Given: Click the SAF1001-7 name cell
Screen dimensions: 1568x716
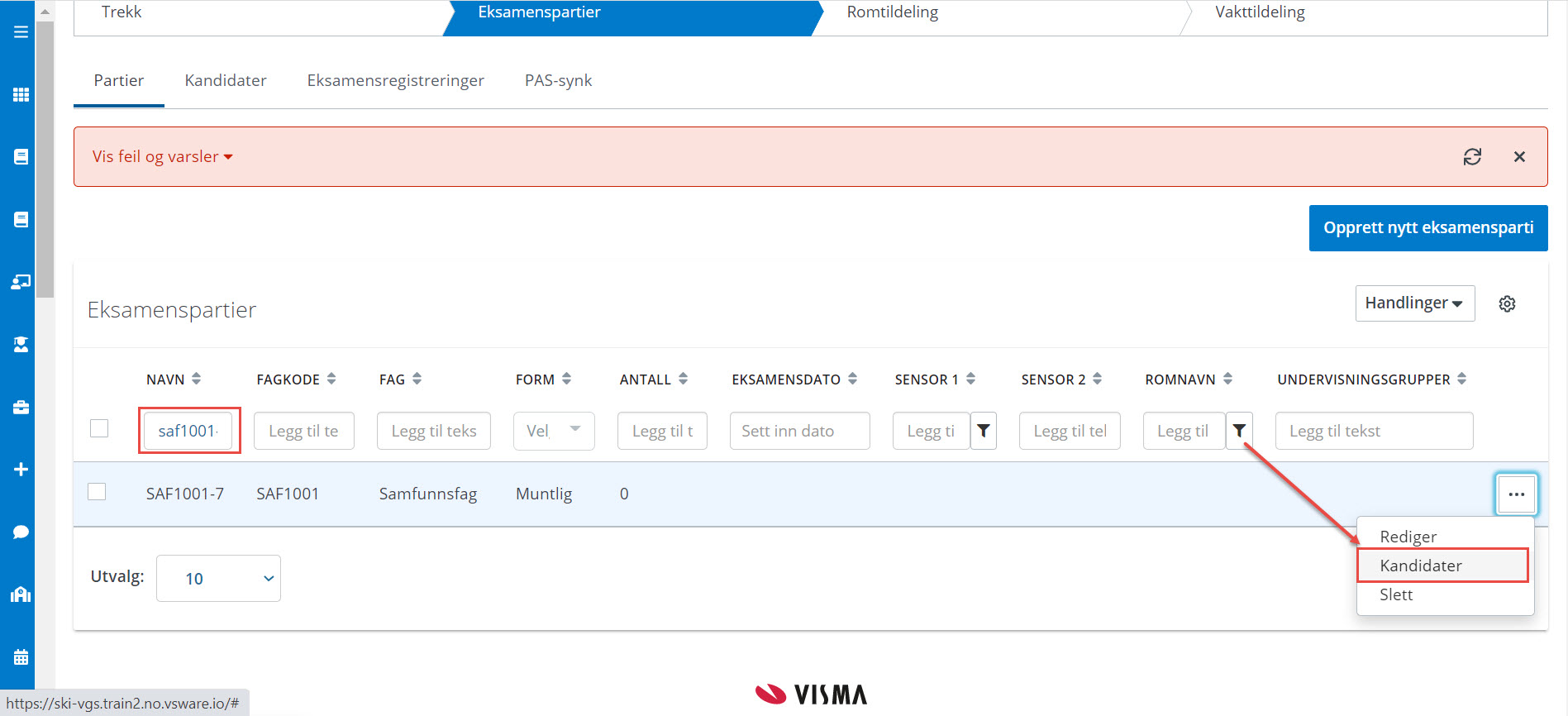Looking at the screenshot, I should (185, 494).
